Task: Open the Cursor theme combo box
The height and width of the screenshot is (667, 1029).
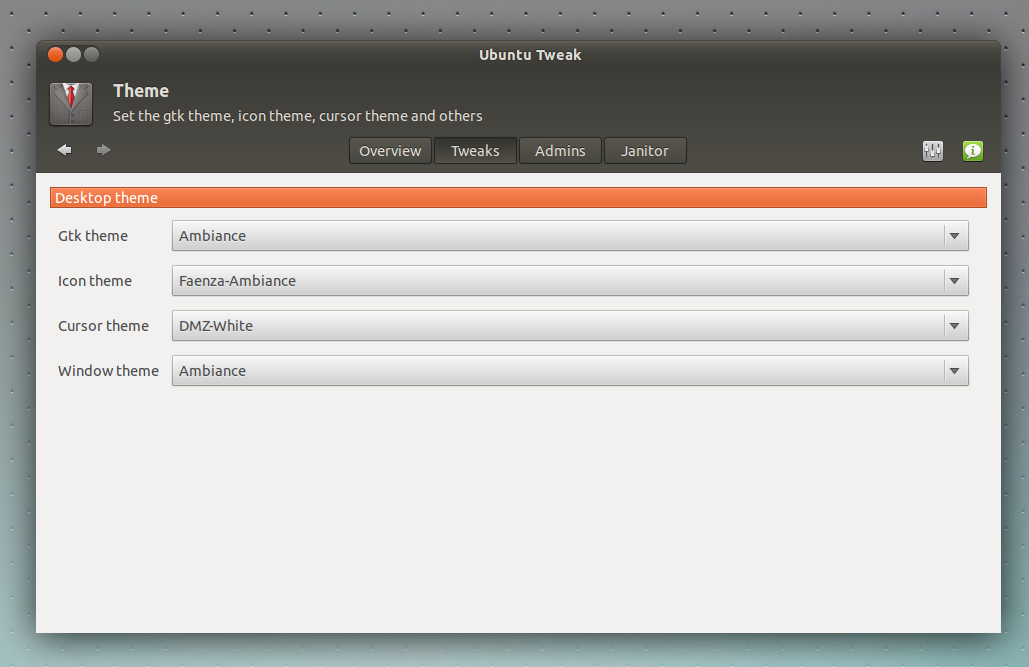Action: click(570, 326)
